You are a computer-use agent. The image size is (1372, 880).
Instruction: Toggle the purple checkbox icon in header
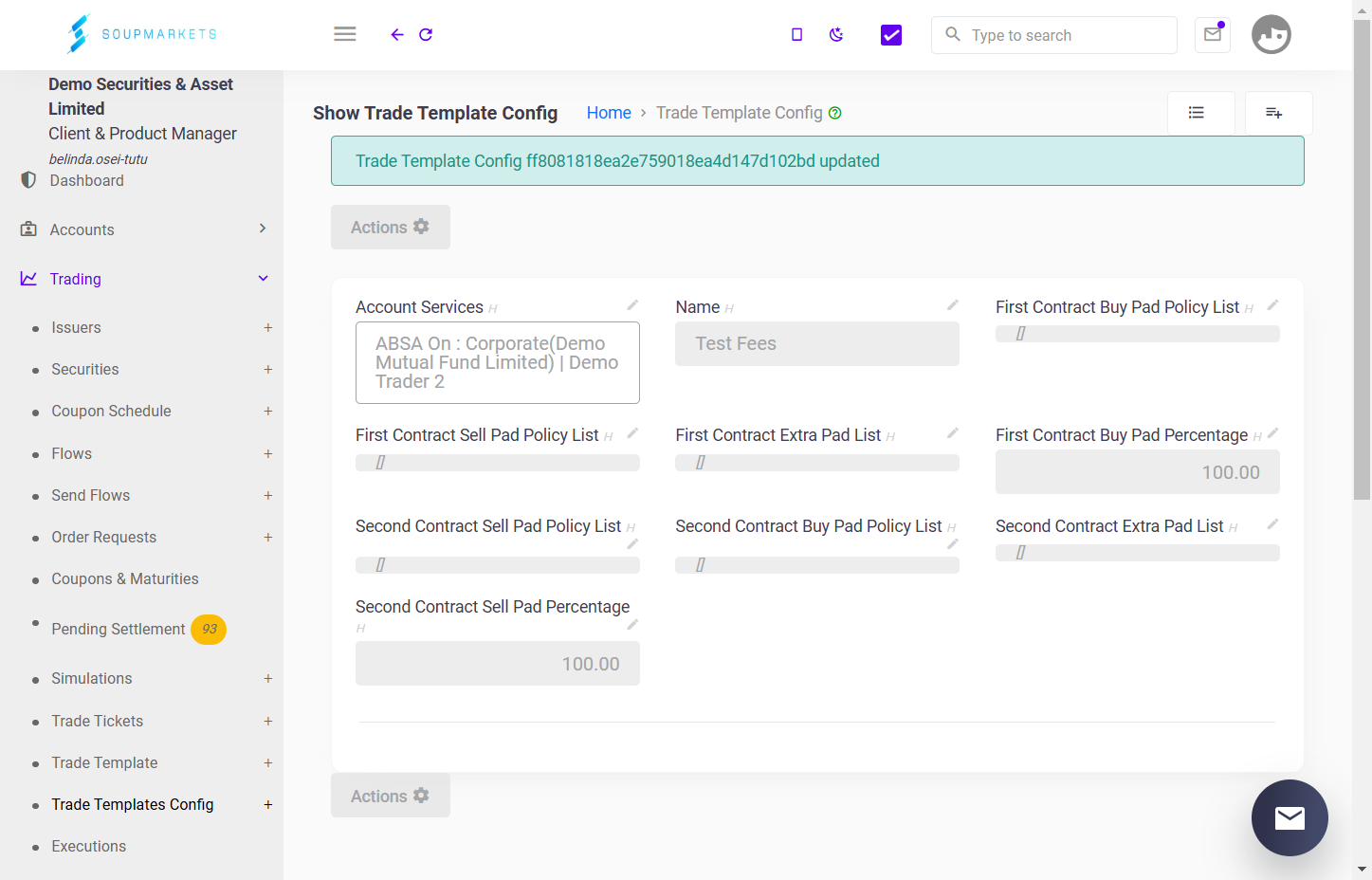pyautogui.click(x=891, y=35)
